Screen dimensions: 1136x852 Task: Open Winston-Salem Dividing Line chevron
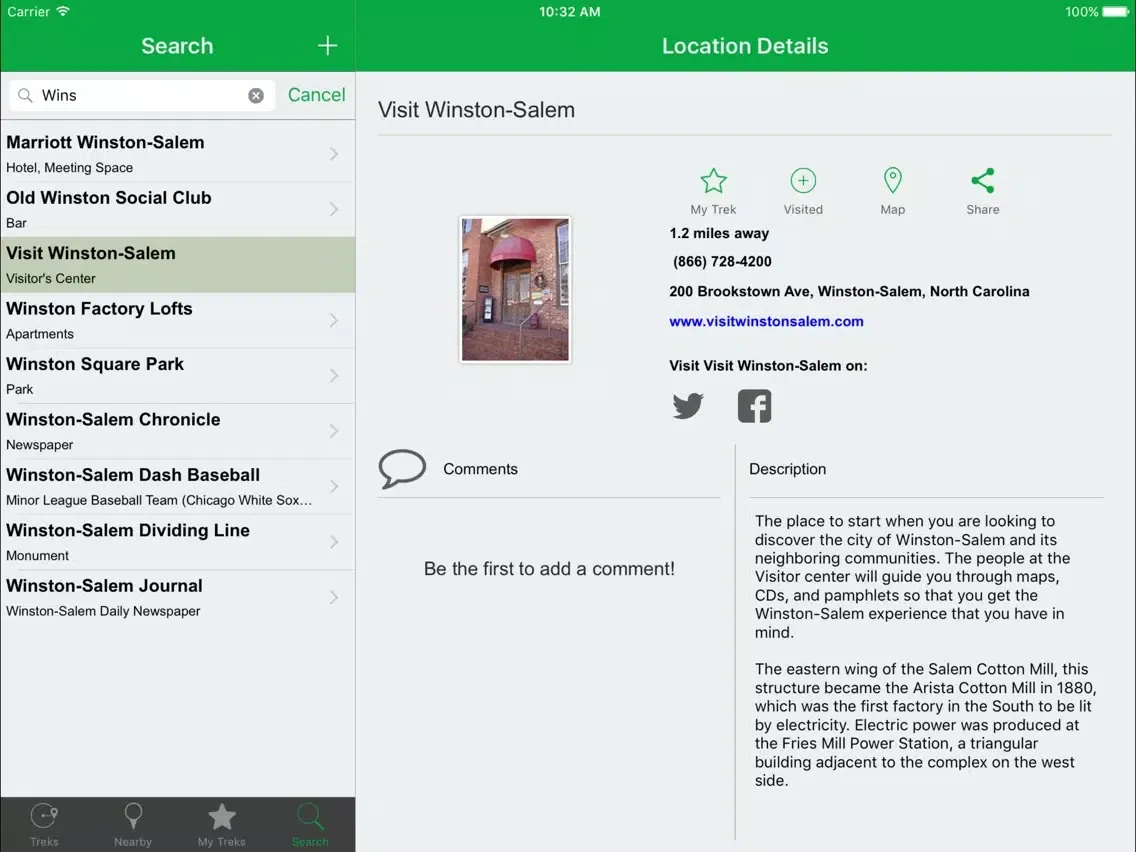pos(334,542)
